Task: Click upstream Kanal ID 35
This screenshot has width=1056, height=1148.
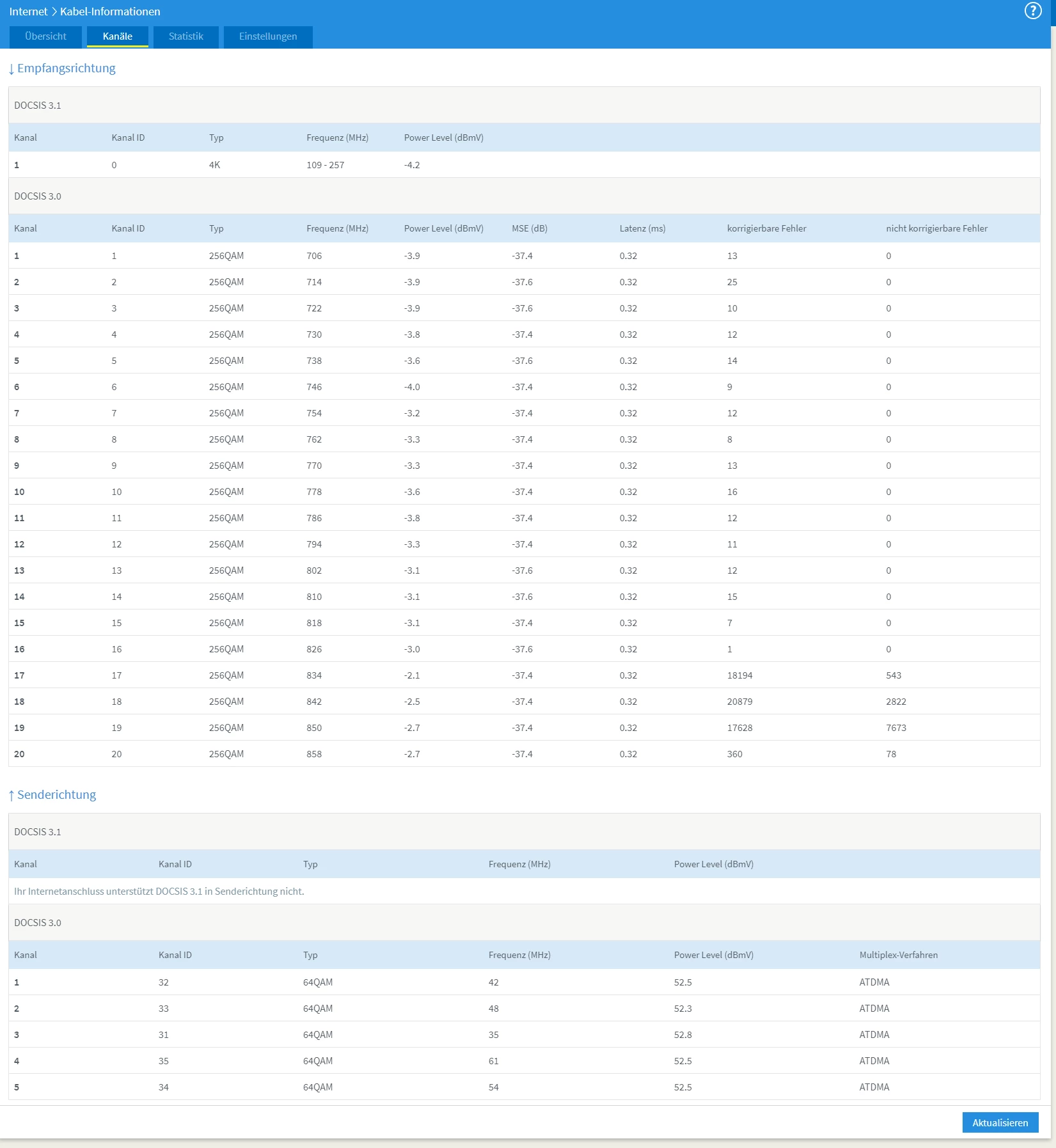Action: click(164, 1061)
